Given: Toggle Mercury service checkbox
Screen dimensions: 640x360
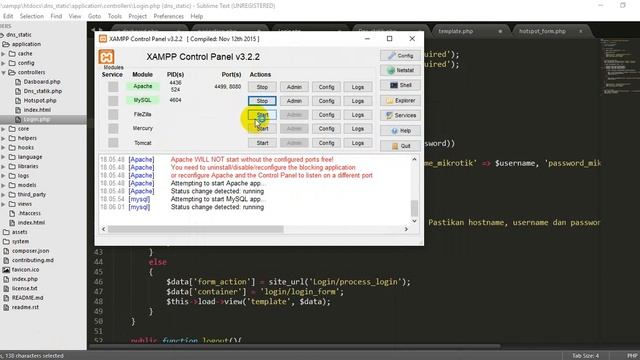Looking at the screenshot, I should [x=113, y=129].
